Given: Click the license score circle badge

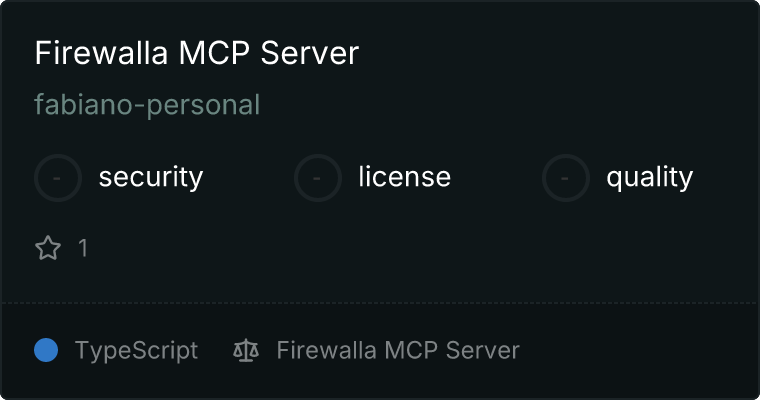Looking at the screenshot, I should coord(317,178).
